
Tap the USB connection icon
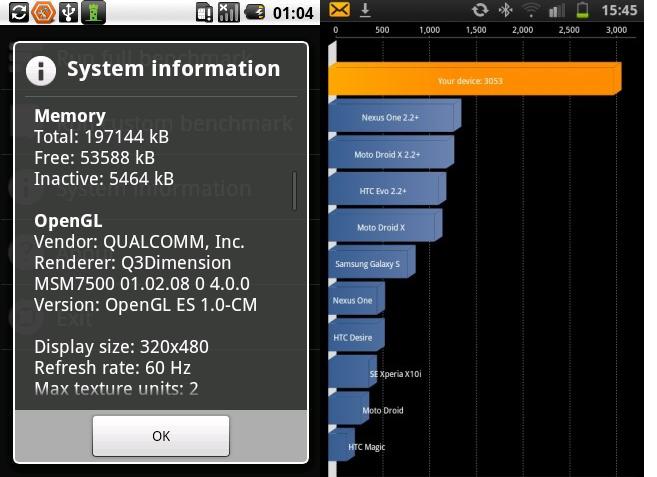pos(68,12)
